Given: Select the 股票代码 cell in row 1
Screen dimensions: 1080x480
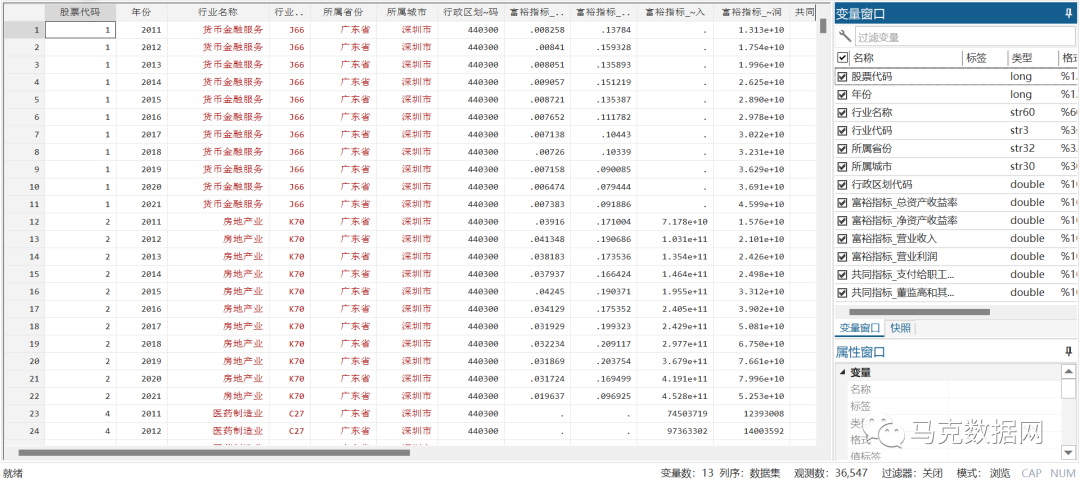Looking at the screenshot, I should click(81, 30).
